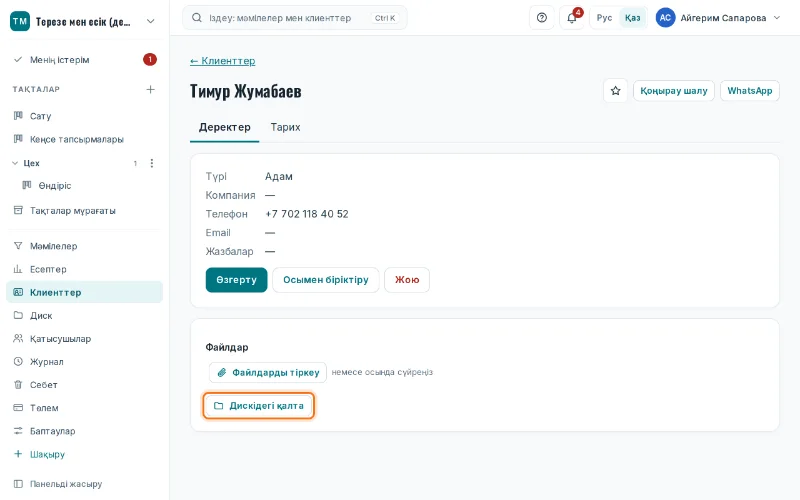Click Қоңырау шалу button
The height and width of the screenshot is (500, 800).
pyautogui.click(x=673, y=91)
